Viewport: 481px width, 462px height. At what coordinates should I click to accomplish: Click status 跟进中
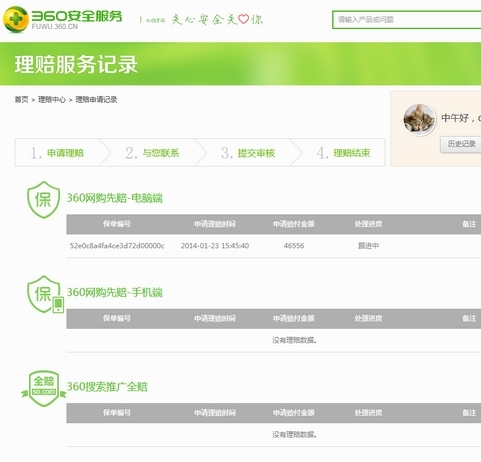click(368, 246)
